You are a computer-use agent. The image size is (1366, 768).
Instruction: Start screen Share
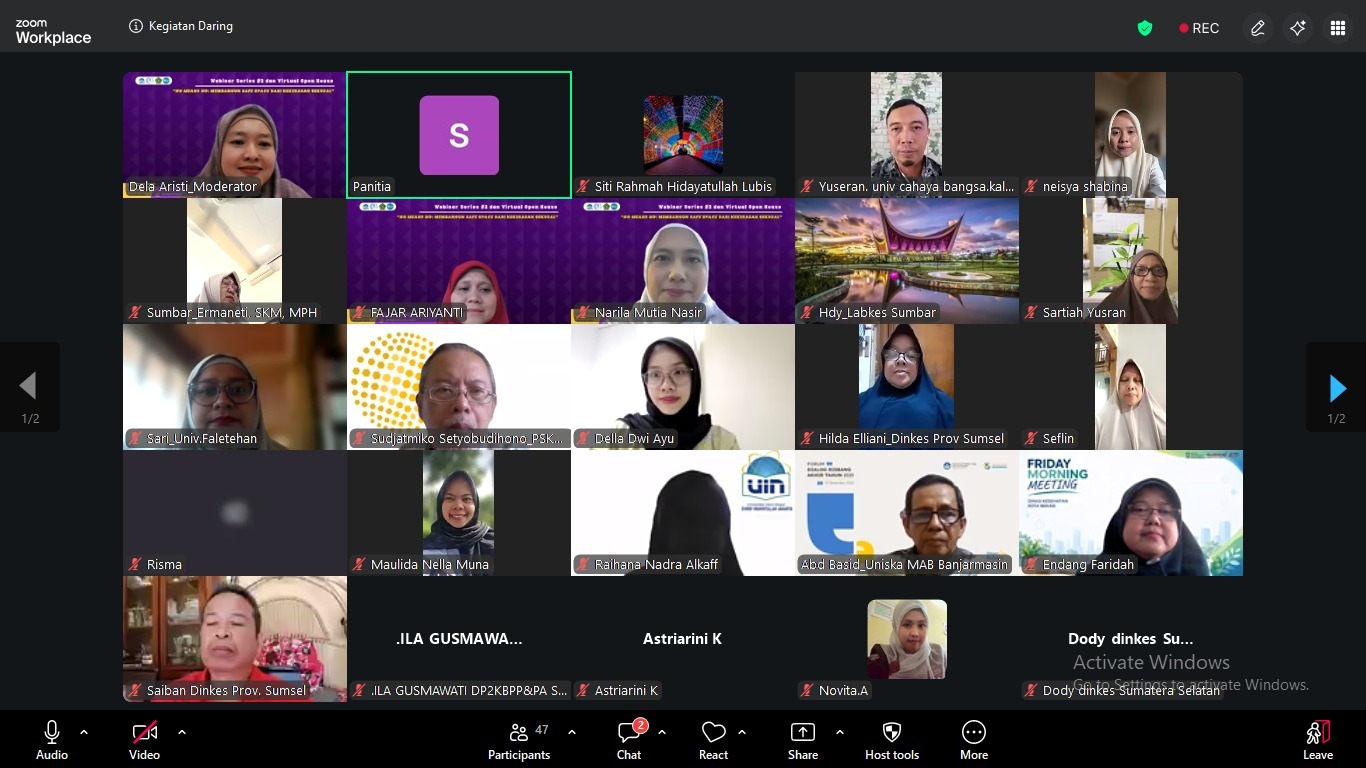[803, 741]
